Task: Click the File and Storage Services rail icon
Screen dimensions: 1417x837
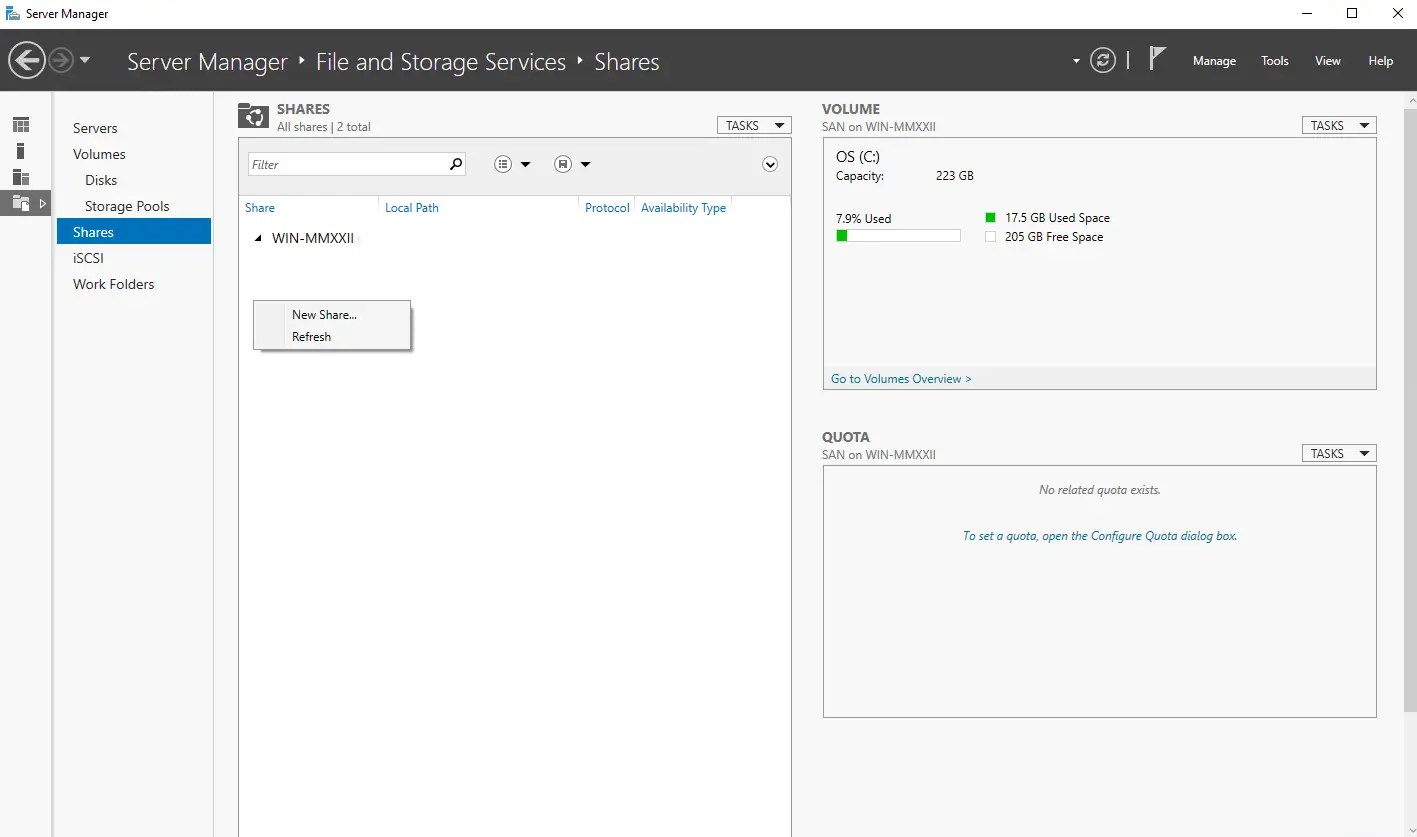Action: pos(21,203)
